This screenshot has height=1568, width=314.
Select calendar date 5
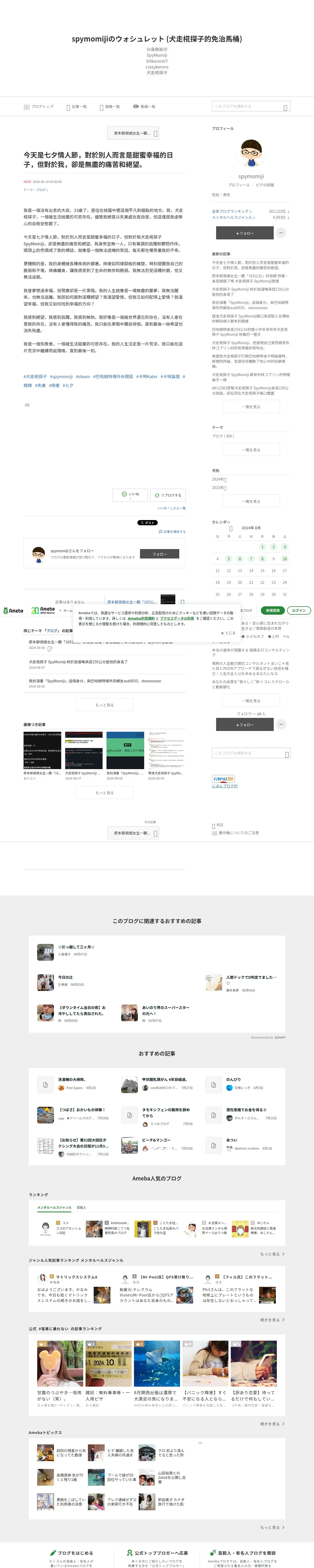[229, 559]
